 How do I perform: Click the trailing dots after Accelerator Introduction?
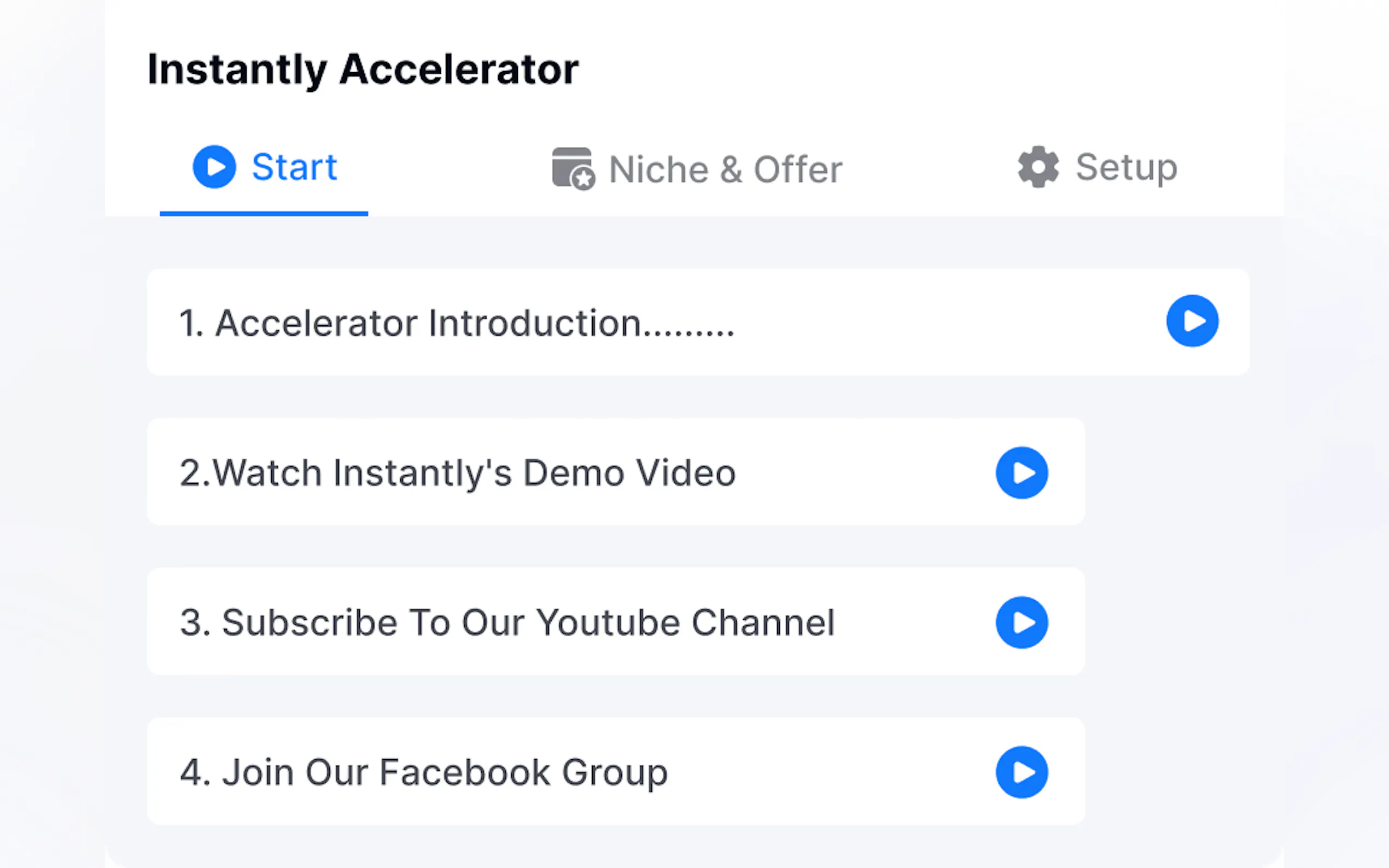(688, 333)
